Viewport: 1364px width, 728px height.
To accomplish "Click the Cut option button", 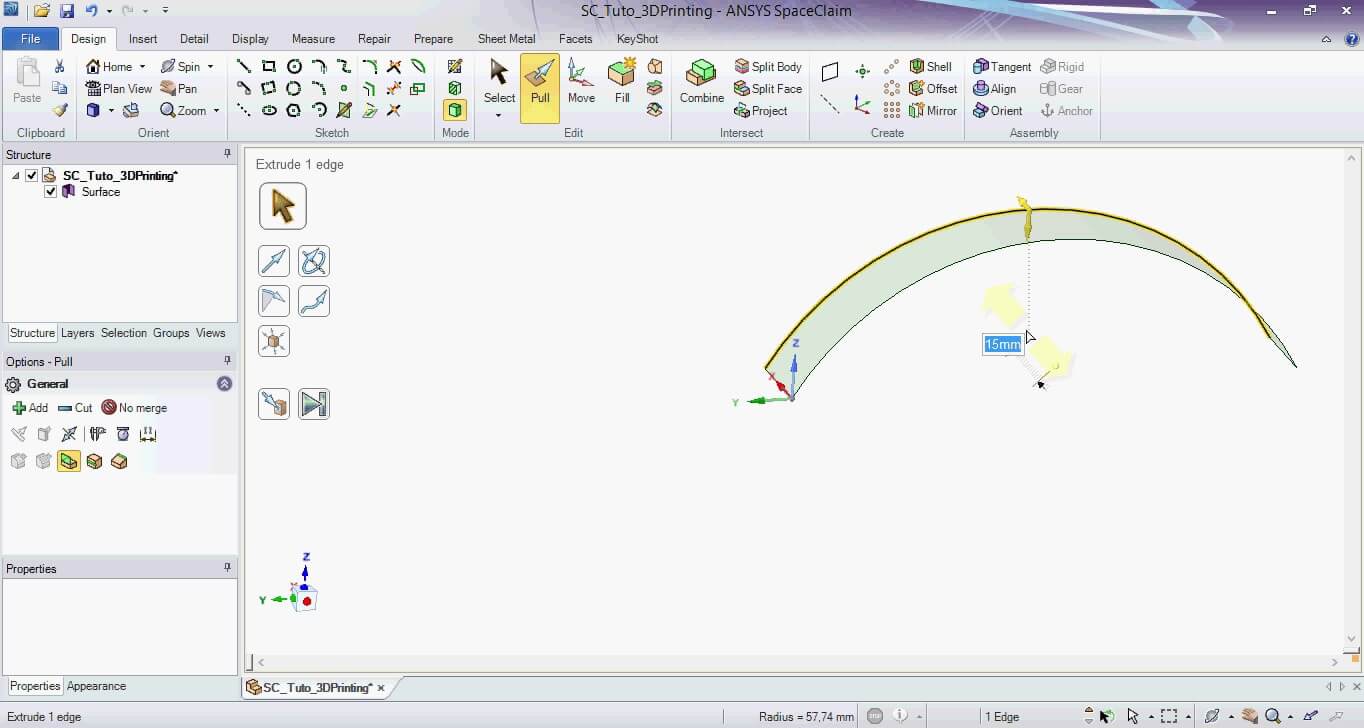I will pos(75,408).
